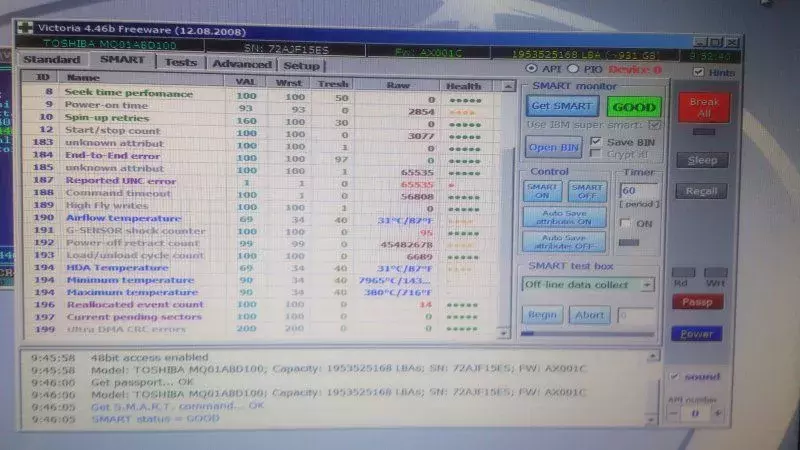Select the API radio button
The image size is (800, 450).
[x=531, y=68]
